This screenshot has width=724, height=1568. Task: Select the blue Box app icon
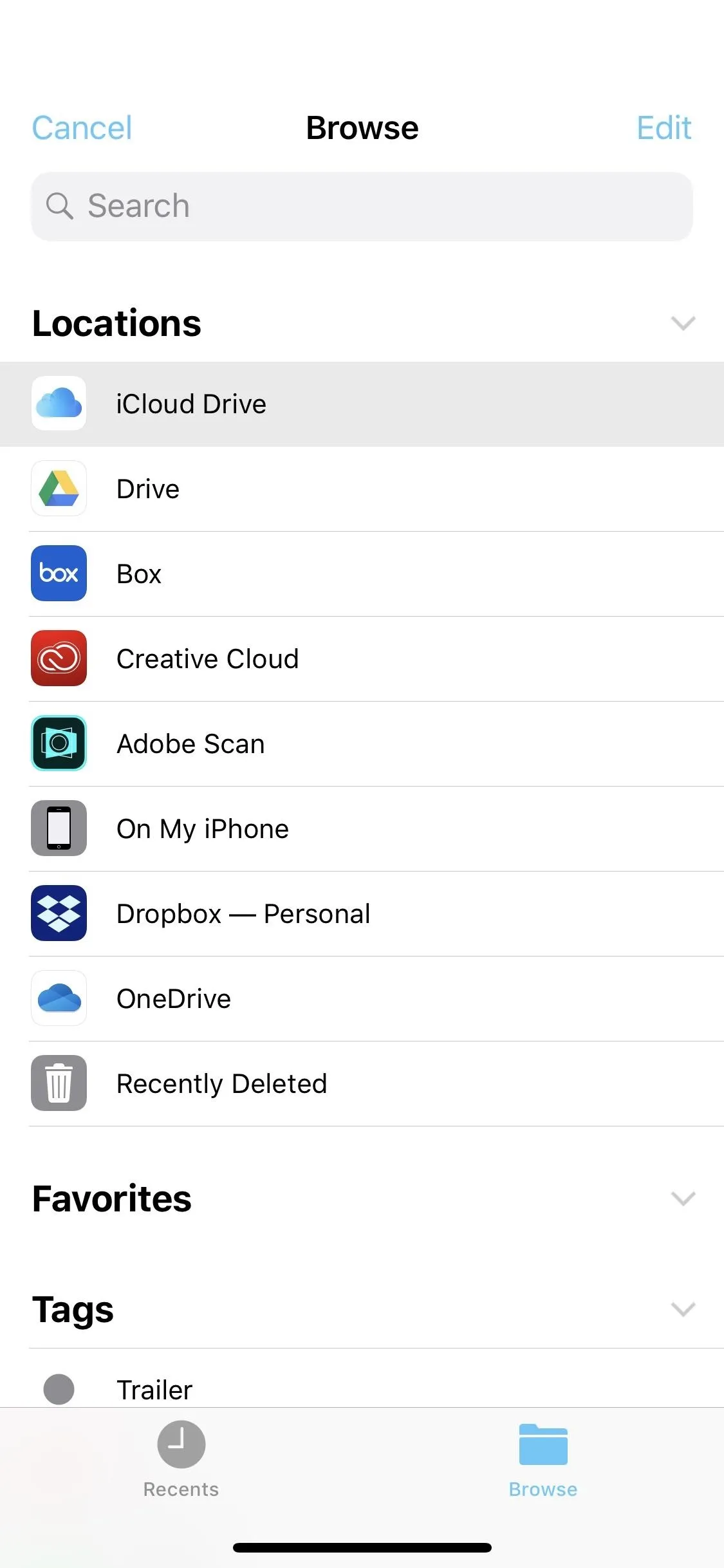[59, 574]
